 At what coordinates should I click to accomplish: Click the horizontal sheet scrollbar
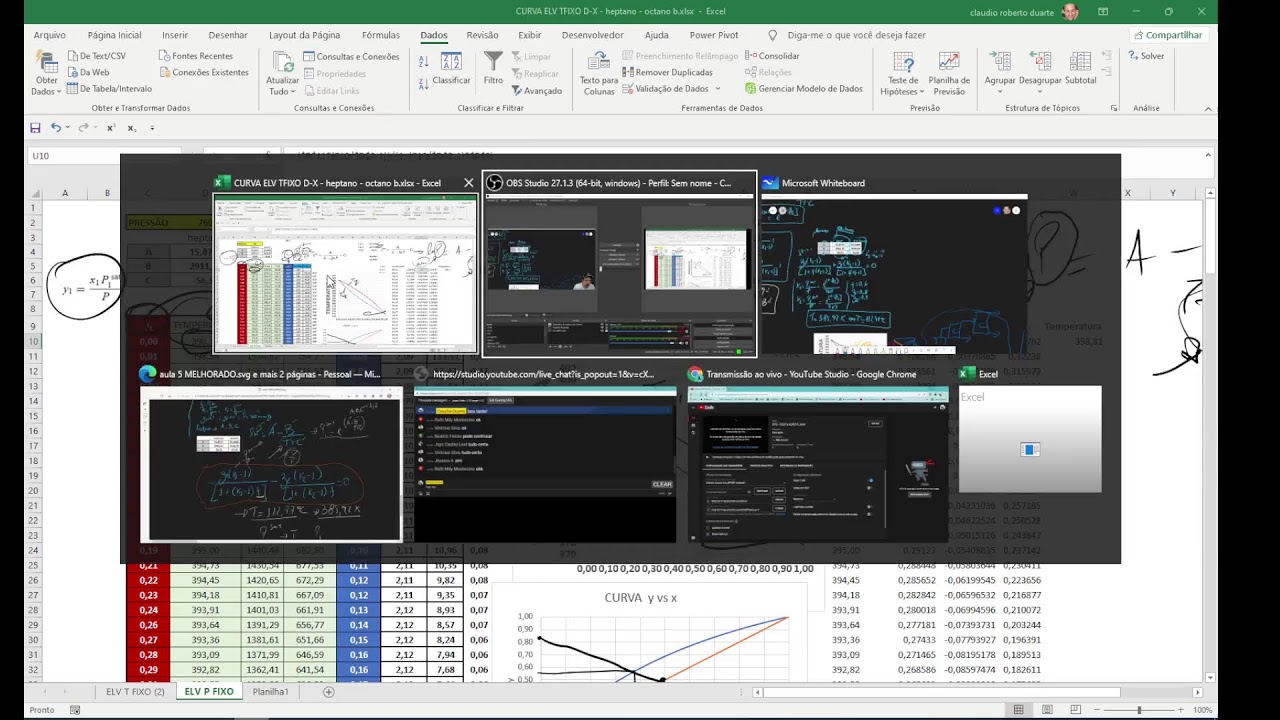pos(940,692)
